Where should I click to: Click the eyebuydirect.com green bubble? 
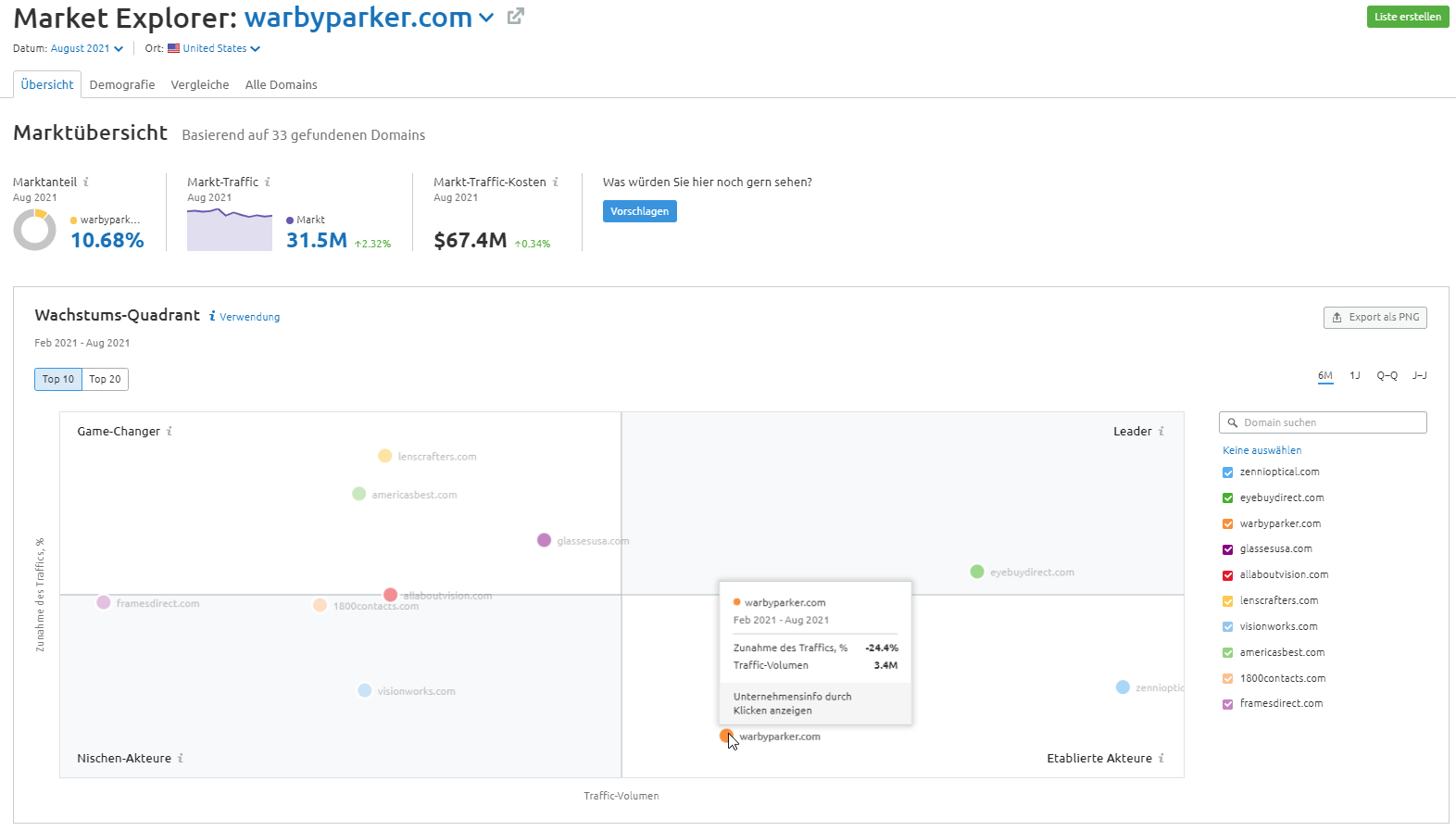977,572
